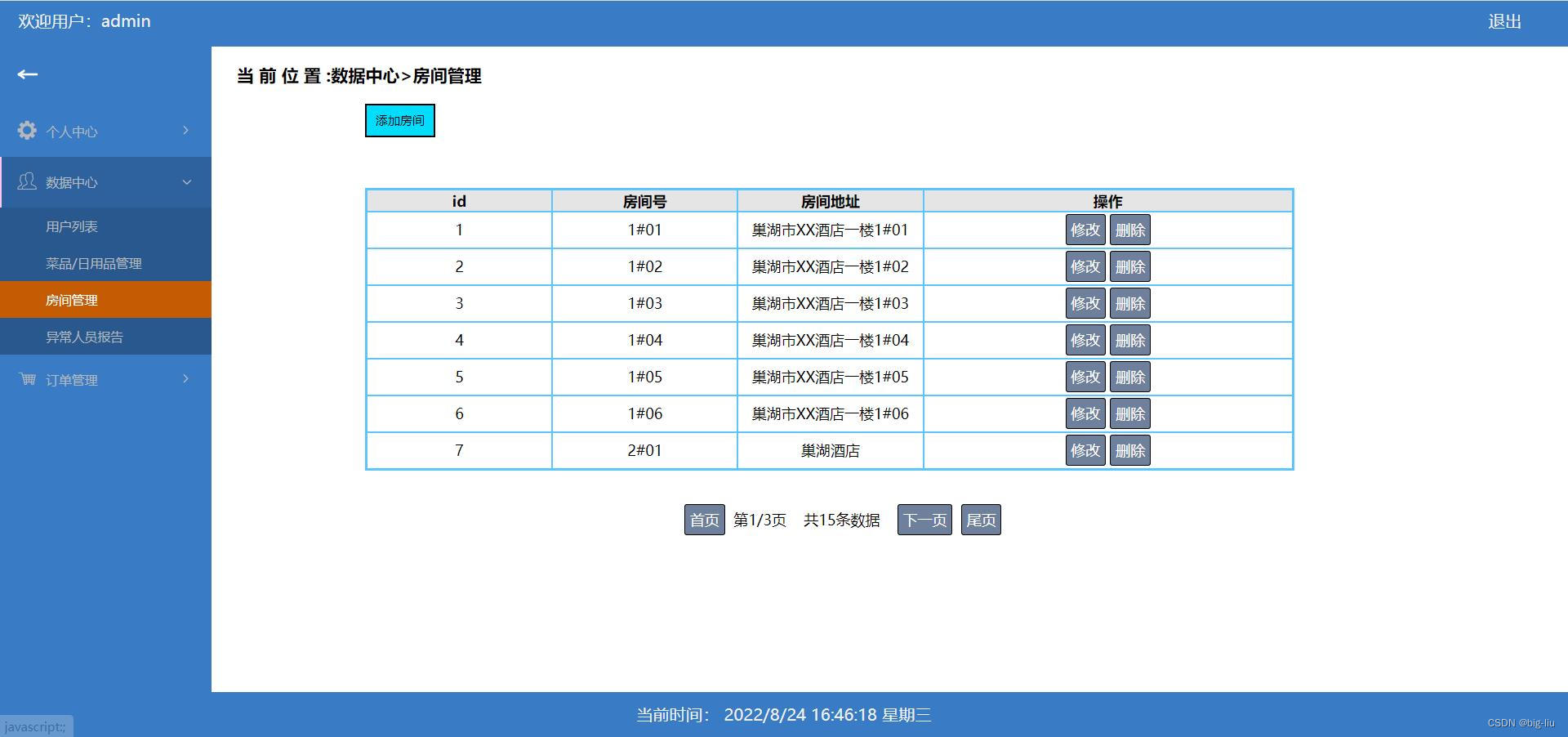
Task: Go to 首页 first page button
Action: (x=704, y=520)
